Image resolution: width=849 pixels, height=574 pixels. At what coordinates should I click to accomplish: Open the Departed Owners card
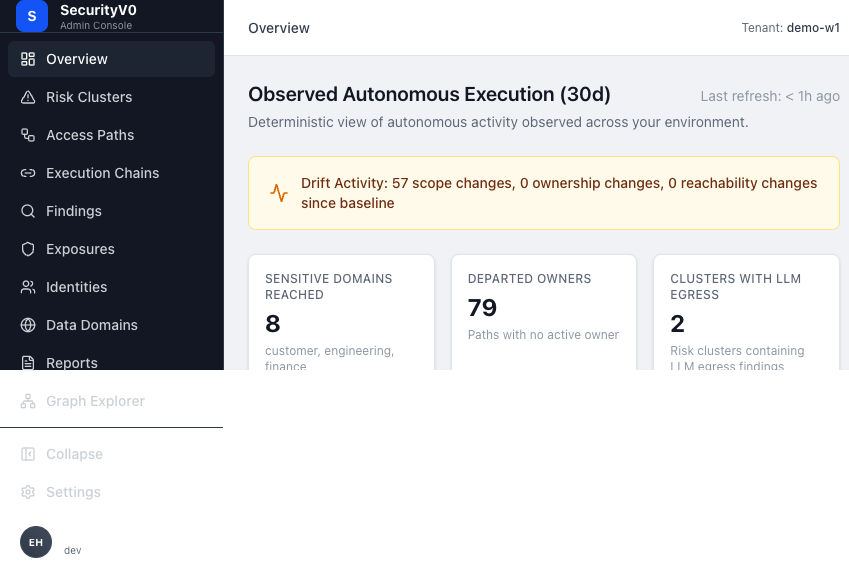point(544,312)
